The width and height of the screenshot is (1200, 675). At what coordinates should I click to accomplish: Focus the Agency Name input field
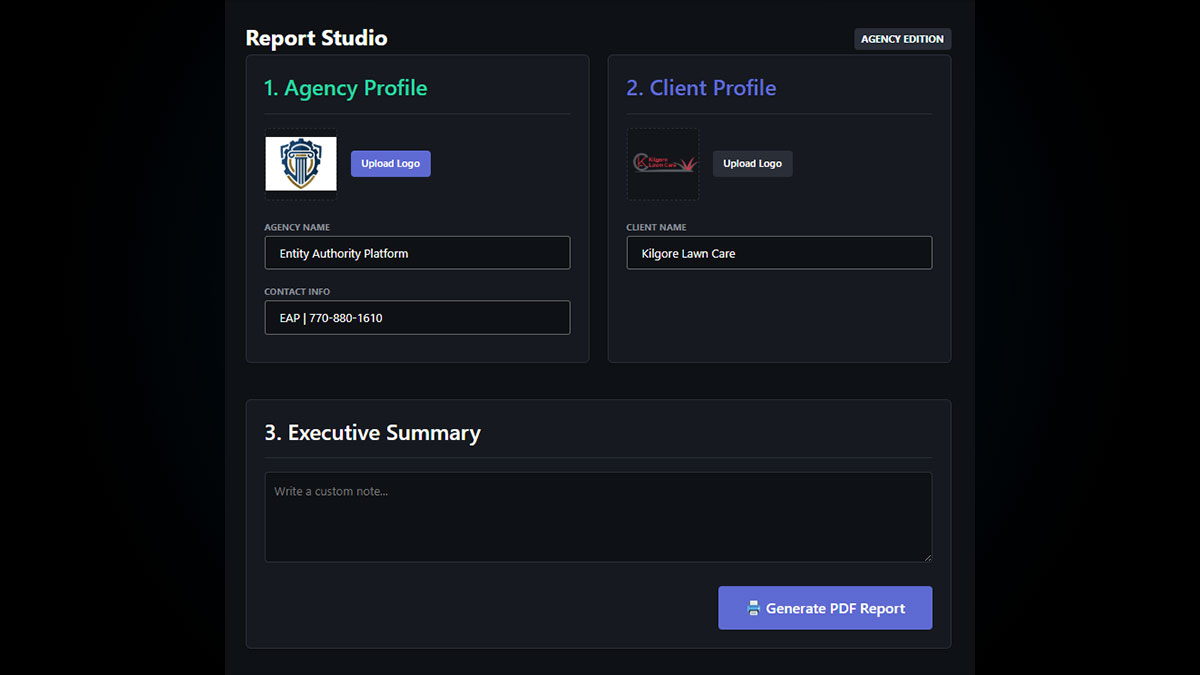pos(417,253)
